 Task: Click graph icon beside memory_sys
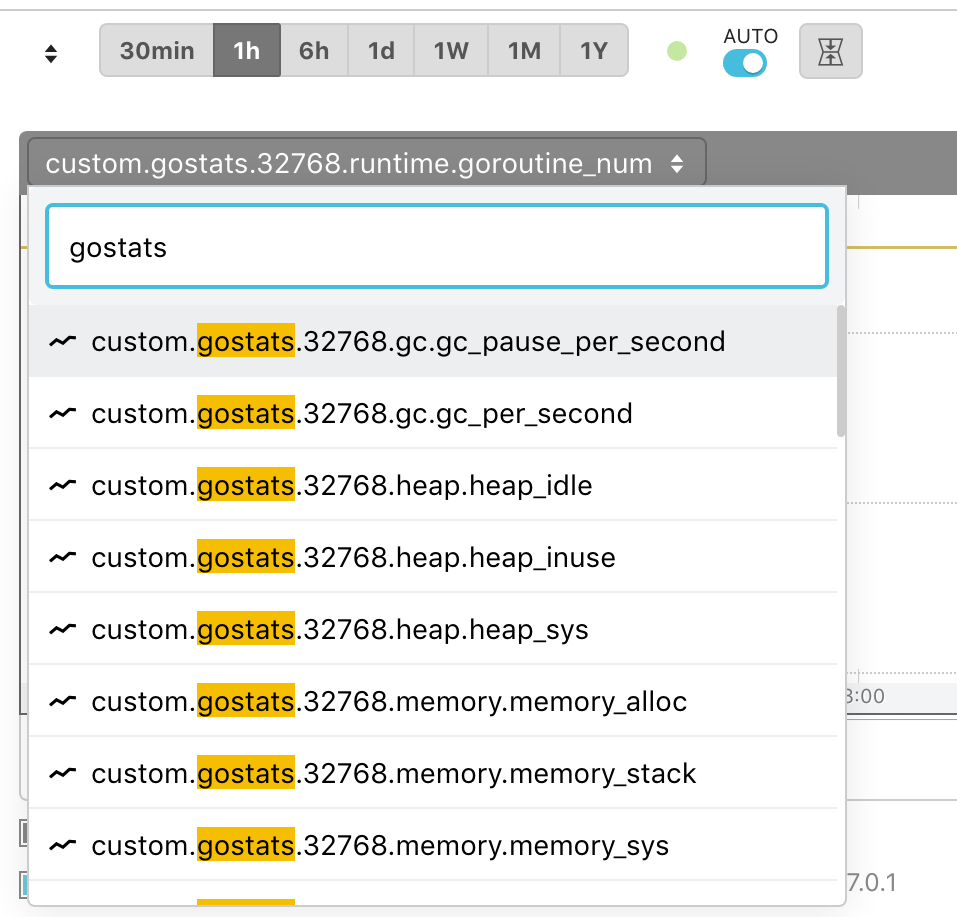63,846
